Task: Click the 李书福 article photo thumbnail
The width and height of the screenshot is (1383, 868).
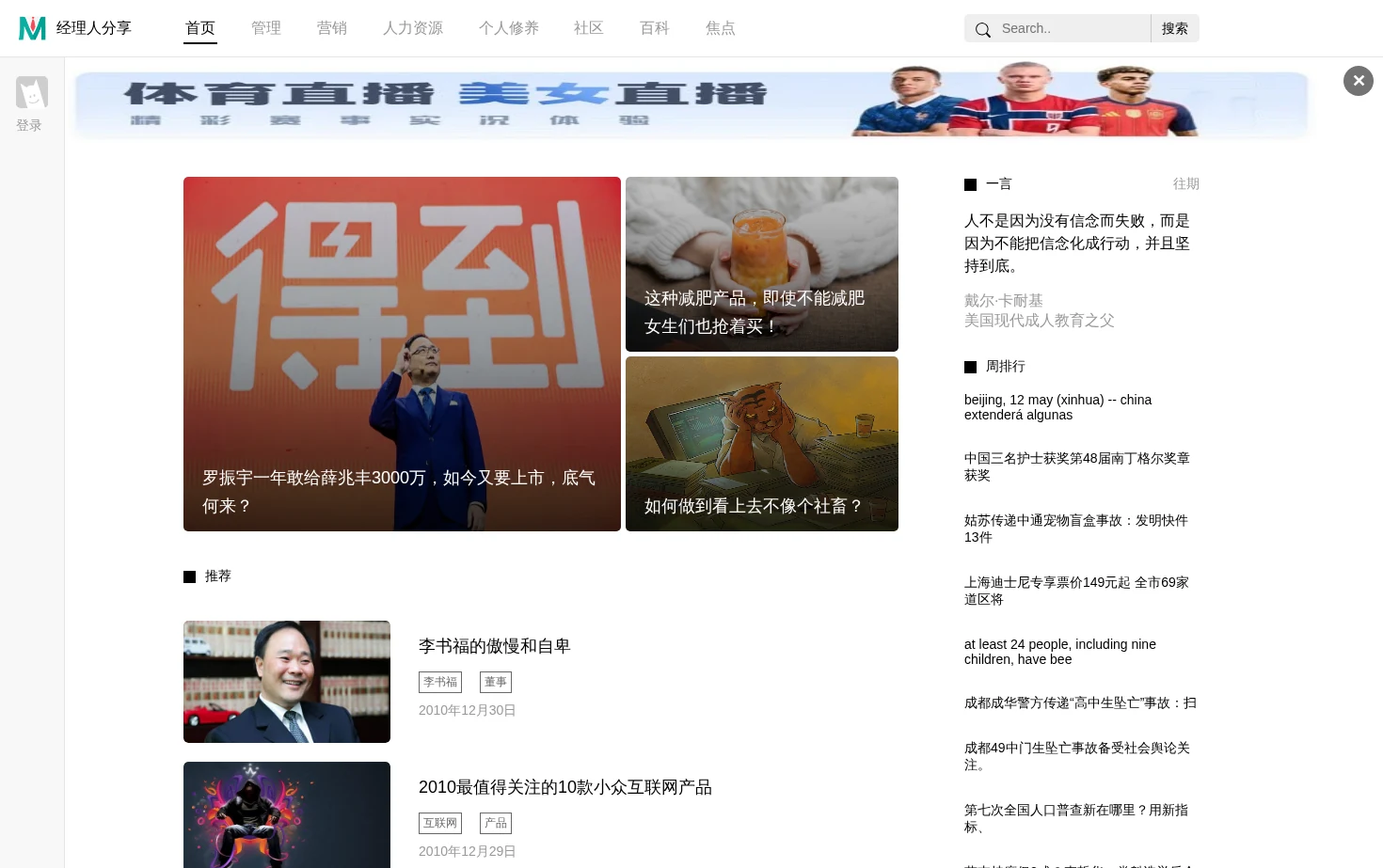Action: pos(287,682)
